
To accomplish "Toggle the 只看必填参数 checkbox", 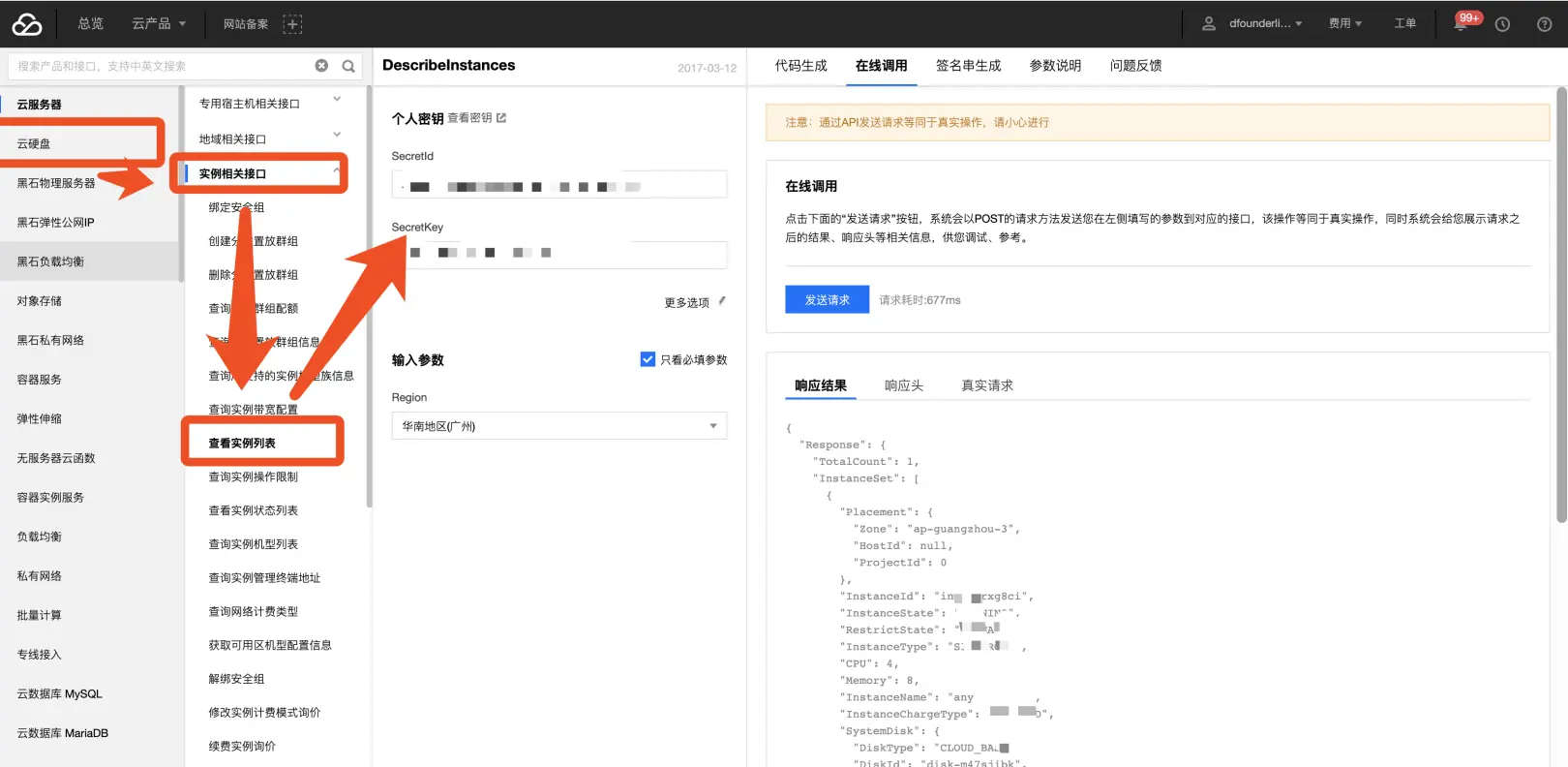I will 648,359.
